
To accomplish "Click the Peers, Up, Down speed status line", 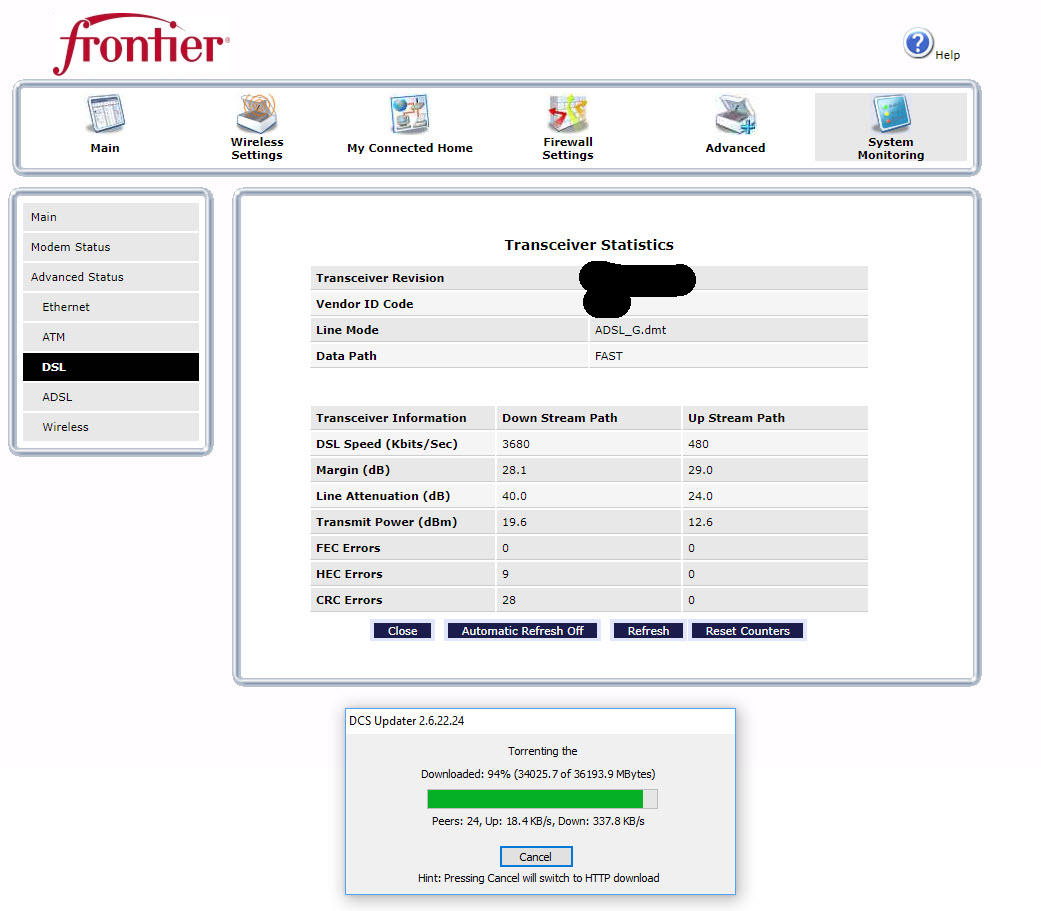I will [x=538, y=821].
